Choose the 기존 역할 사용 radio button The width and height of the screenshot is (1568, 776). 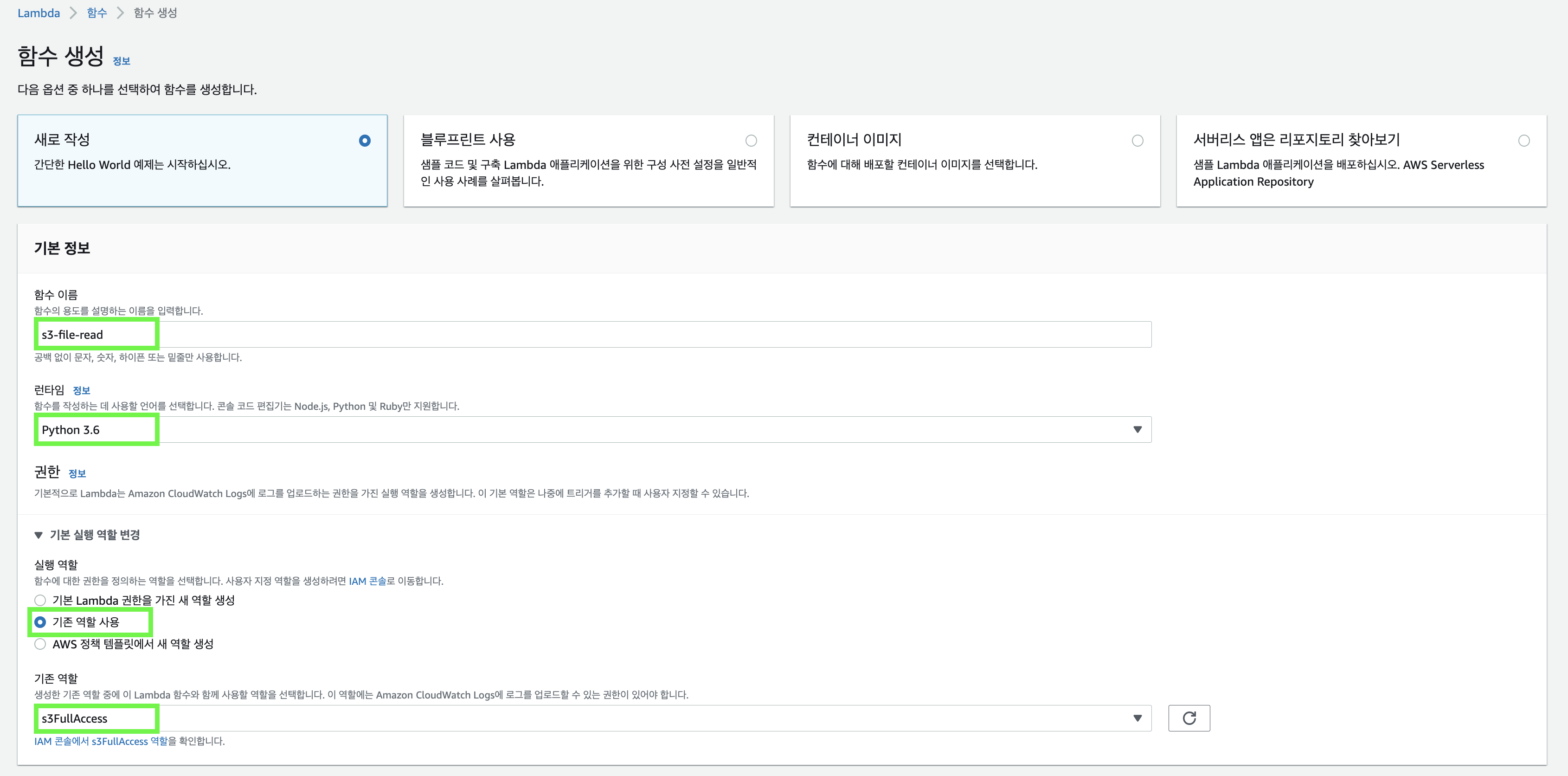pyautogui.click(x=40, y=622)
